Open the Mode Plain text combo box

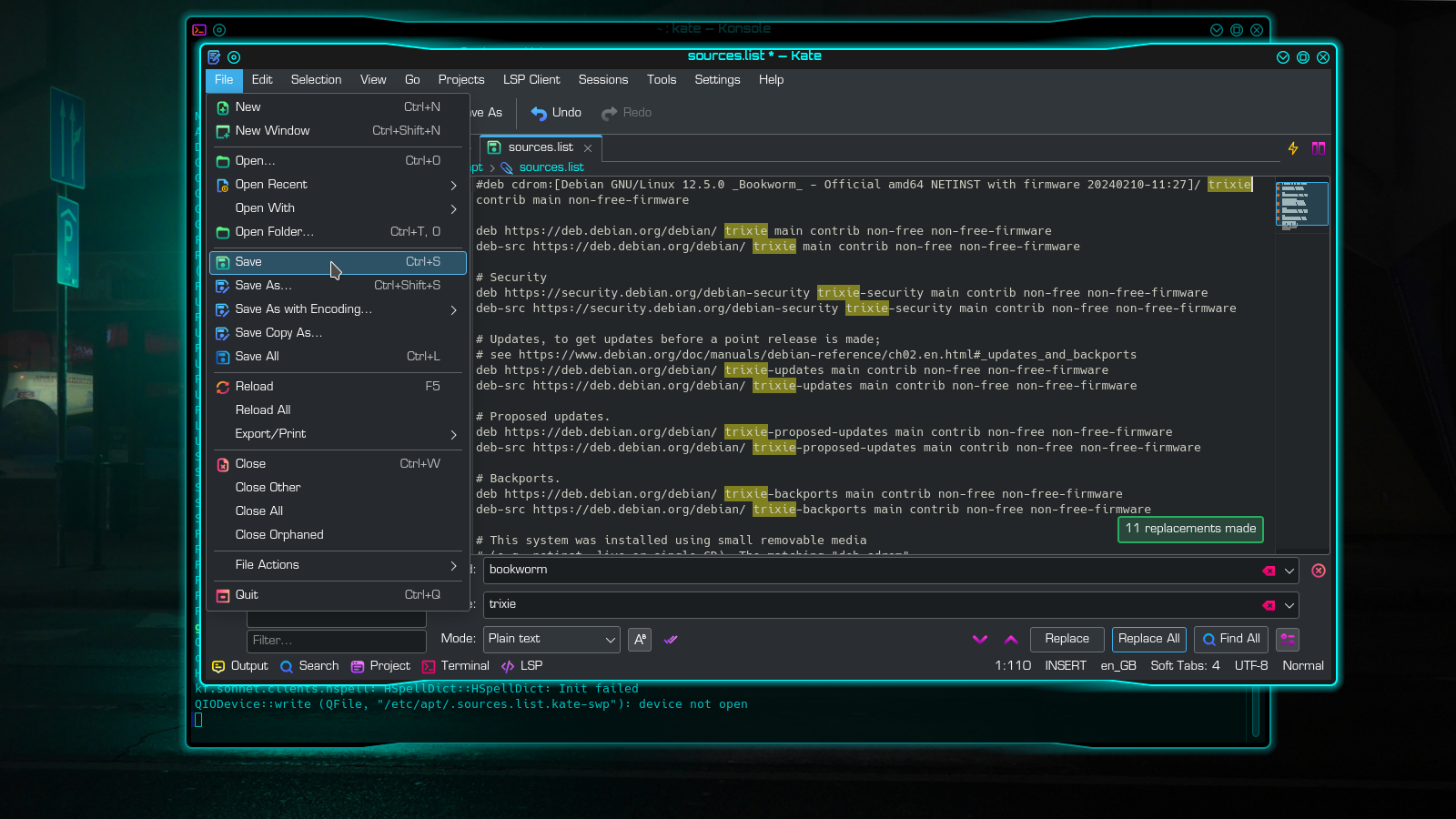click(x=551, y=640)
